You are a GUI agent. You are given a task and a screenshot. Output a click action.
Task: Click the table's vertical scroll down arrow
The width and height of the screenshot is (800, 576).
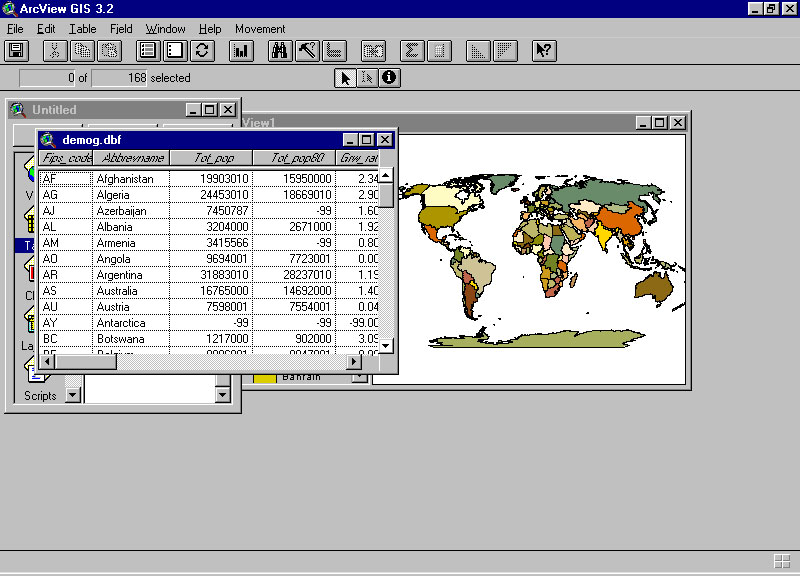click(x=385, y=345)
